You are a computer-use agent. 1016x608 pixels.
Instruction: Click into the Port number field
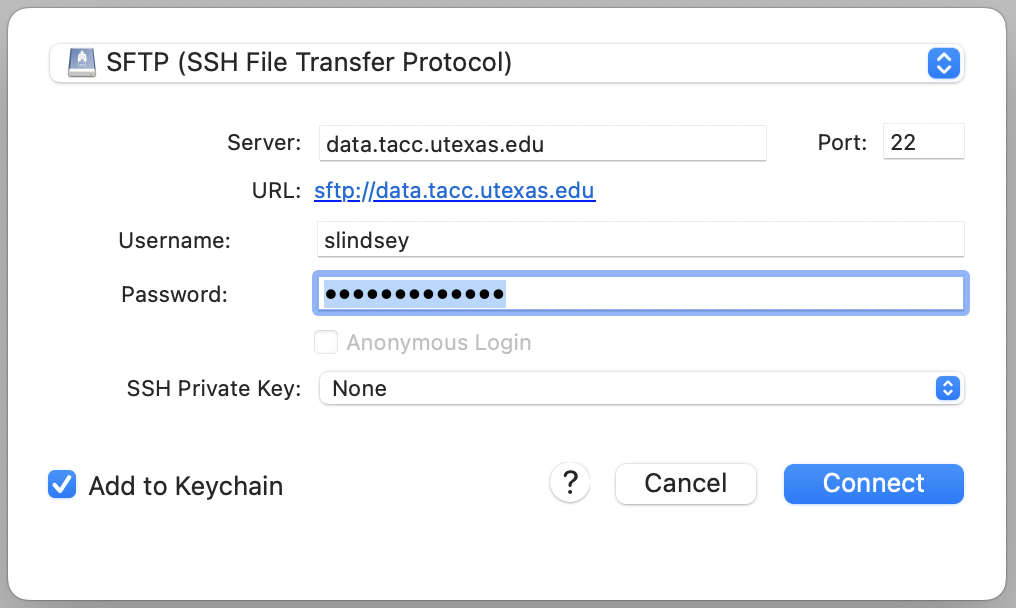[923, 143]
